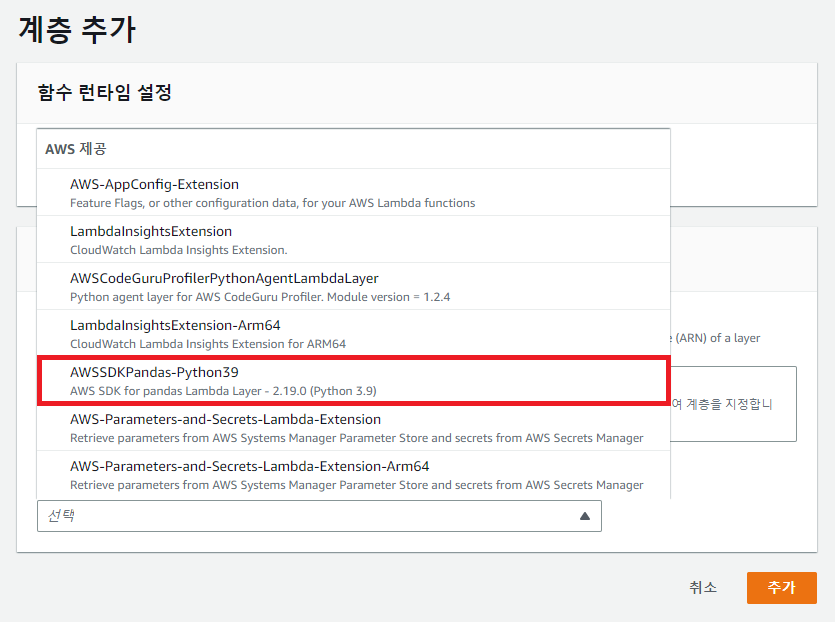The height and width of the screenshot is (622, 835).
Task: Pick AWSCodeGuruProfilerPythonAgentLambdaLayer option
Action: click(x=354, y=286)
